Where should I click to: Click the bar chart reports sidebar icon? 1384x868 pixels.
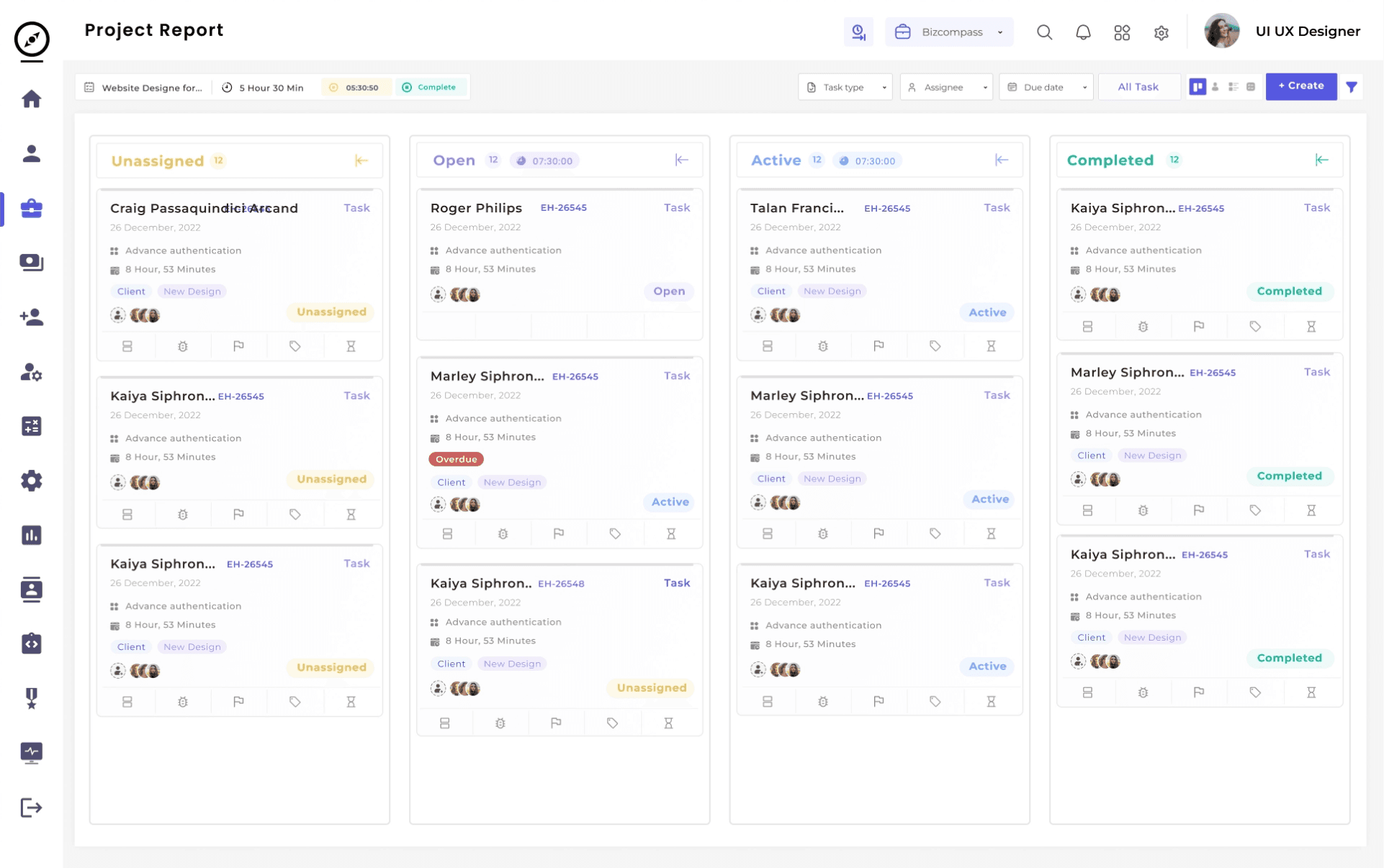31,535
